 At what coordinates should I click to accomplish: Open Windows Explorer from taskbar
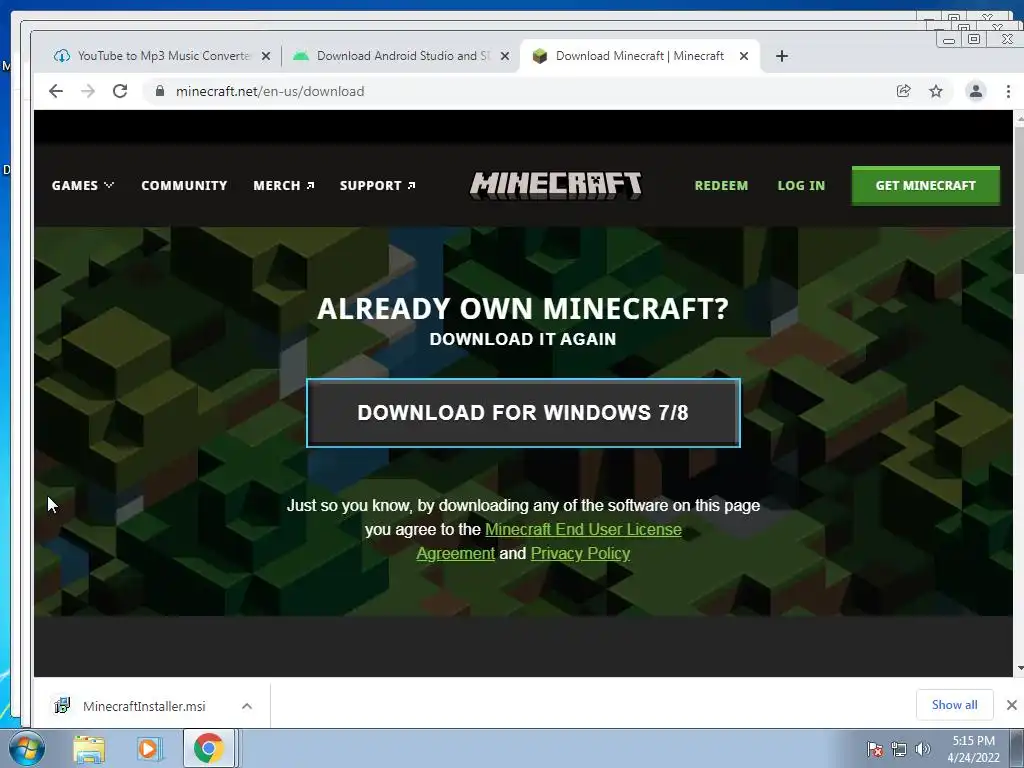click(89, 749)
